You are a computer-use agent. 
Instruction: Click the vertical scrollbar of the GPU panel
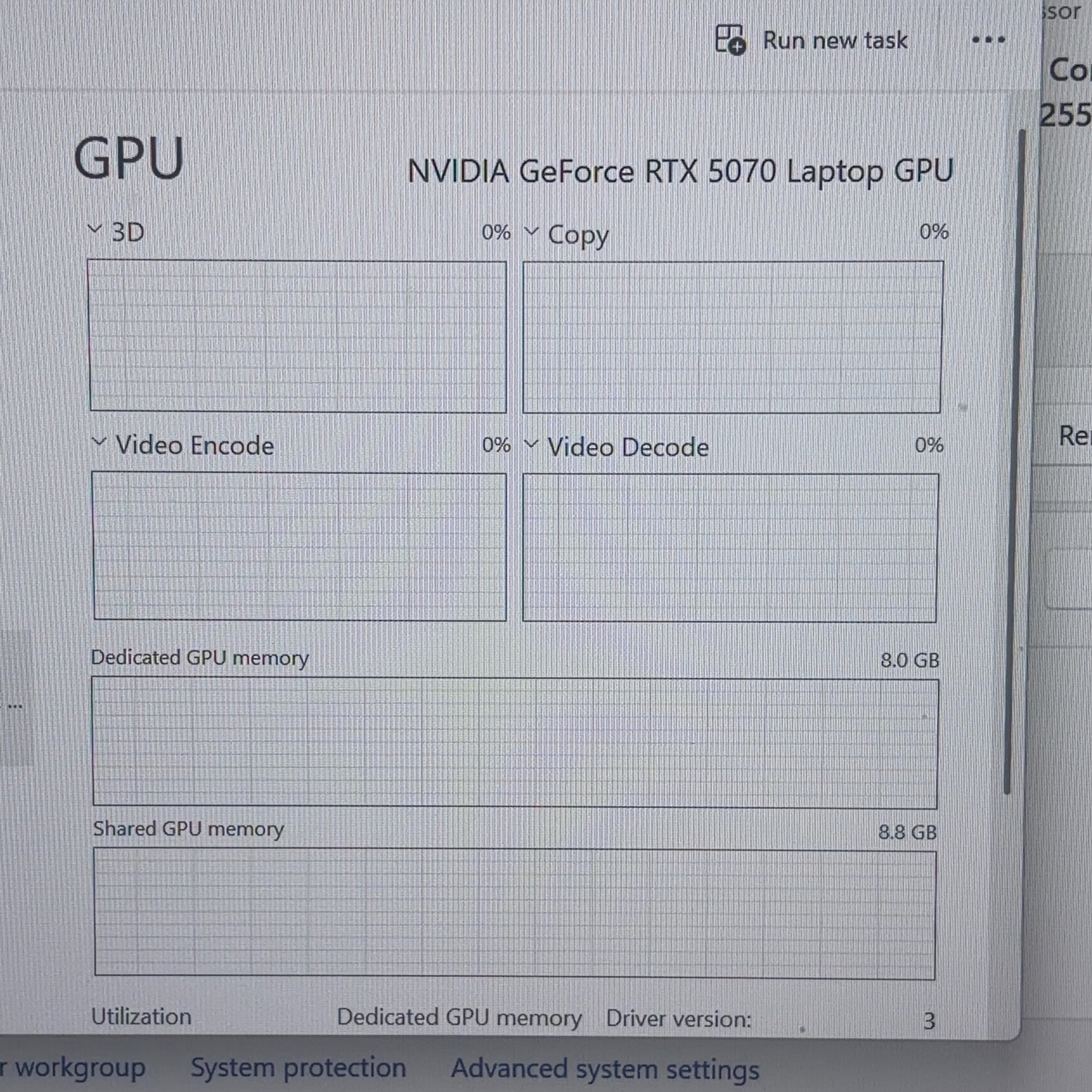pyautogui.click(x=1013, y=462)
